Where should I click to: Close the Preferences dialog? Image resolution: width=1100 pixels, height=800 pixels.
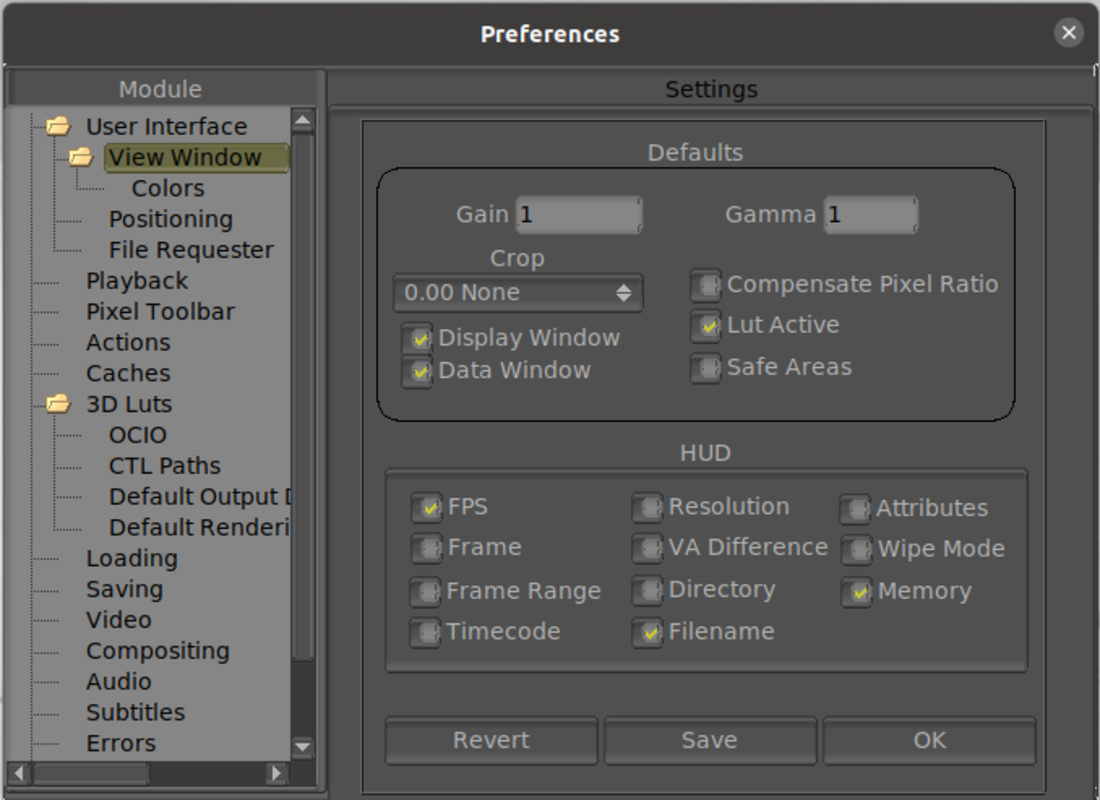[1068, 33]
